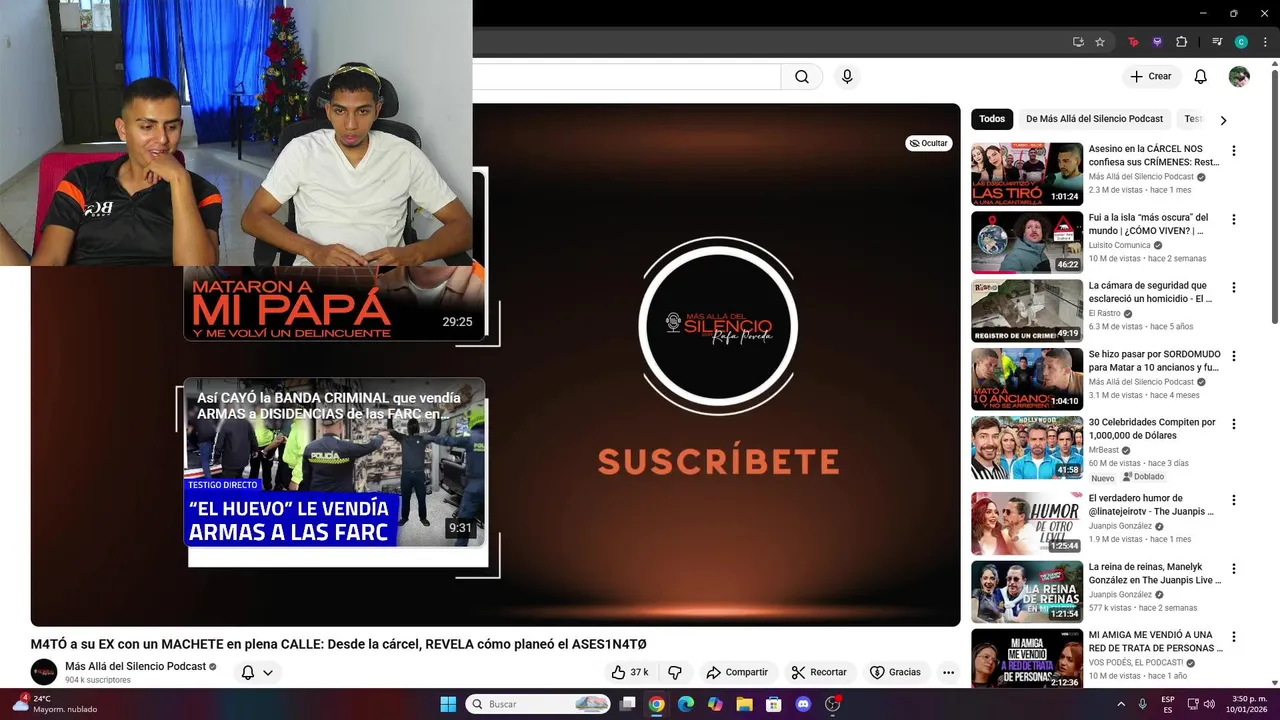Viewport: 1280px width, 720px height.
Task: Open the purple extension icon in toolbar
Action: coord(1157,42)
